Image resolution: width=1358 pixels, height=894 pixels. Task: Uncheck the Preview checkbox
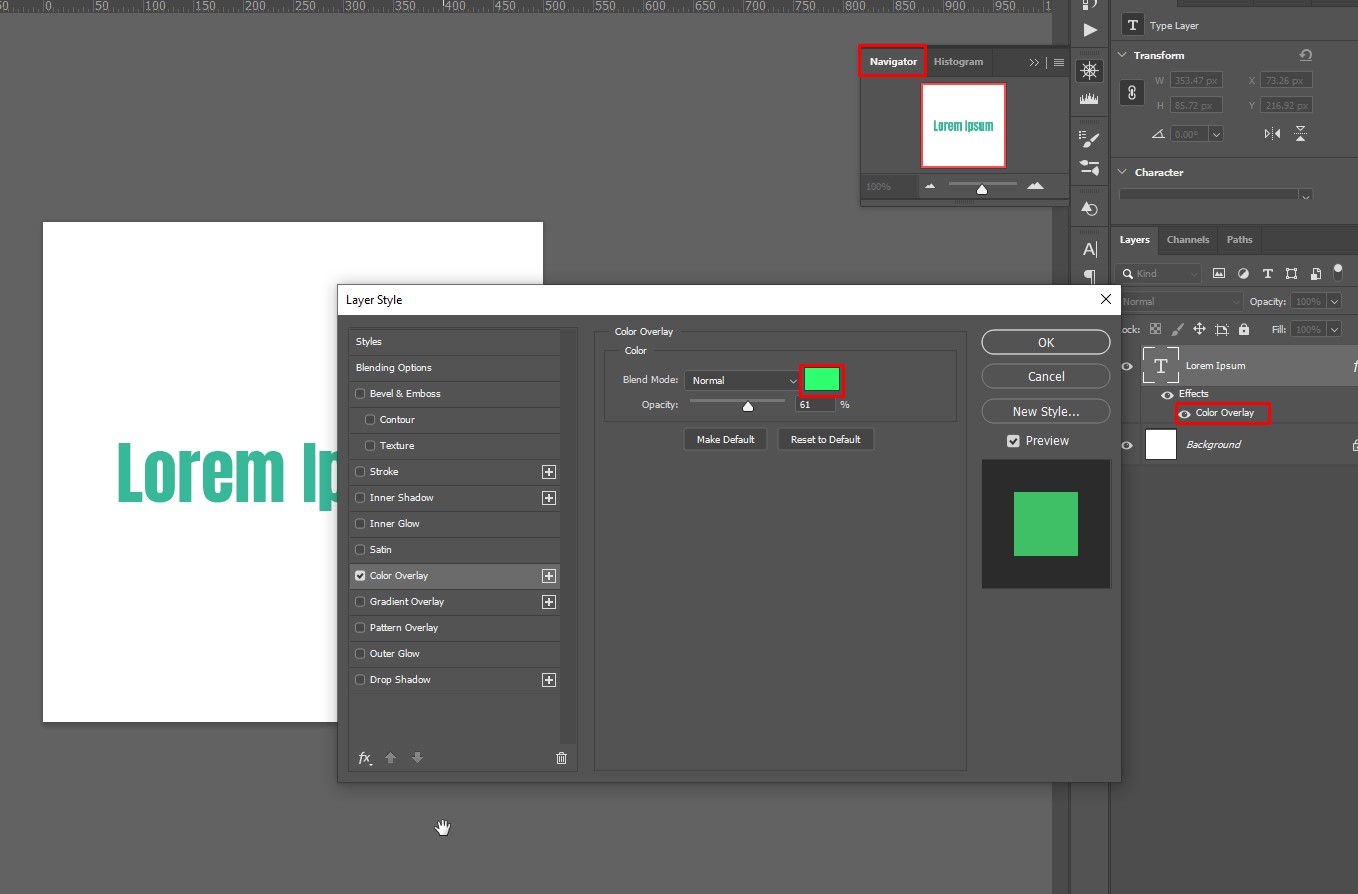point(1013,441)
